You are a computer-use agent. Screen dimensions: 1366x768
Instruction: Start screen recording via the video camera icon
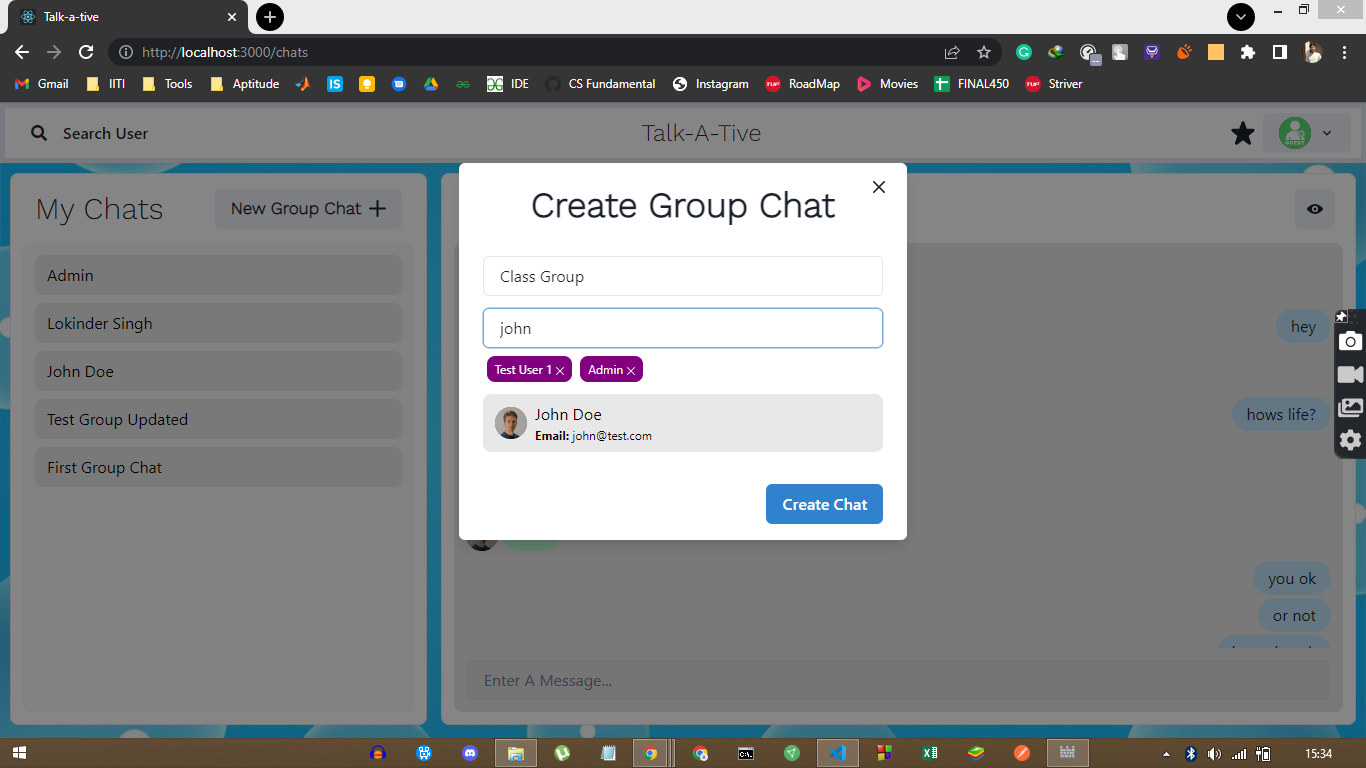tap(1350, 373)
